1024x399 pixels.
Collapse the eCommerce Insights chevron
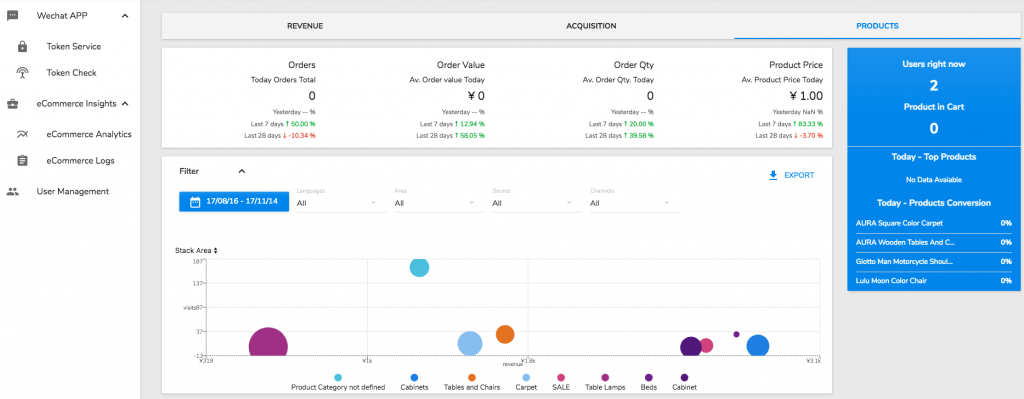coord(125,103)
